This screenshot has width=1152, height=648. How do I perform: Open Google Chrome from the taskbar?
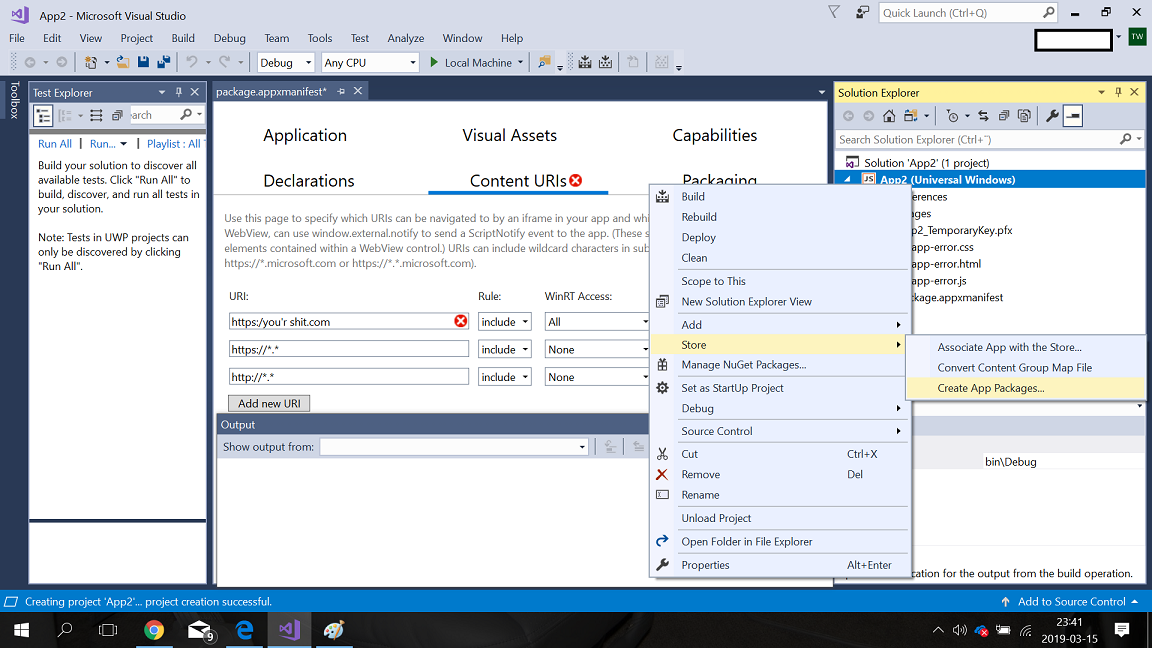[x=154, y=630]
